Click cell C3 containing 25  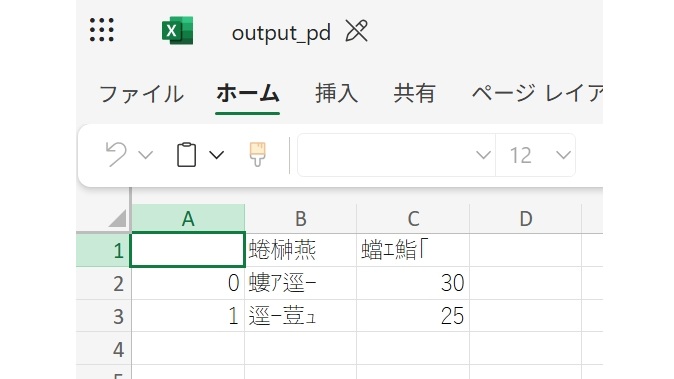(x=413, y=316)
